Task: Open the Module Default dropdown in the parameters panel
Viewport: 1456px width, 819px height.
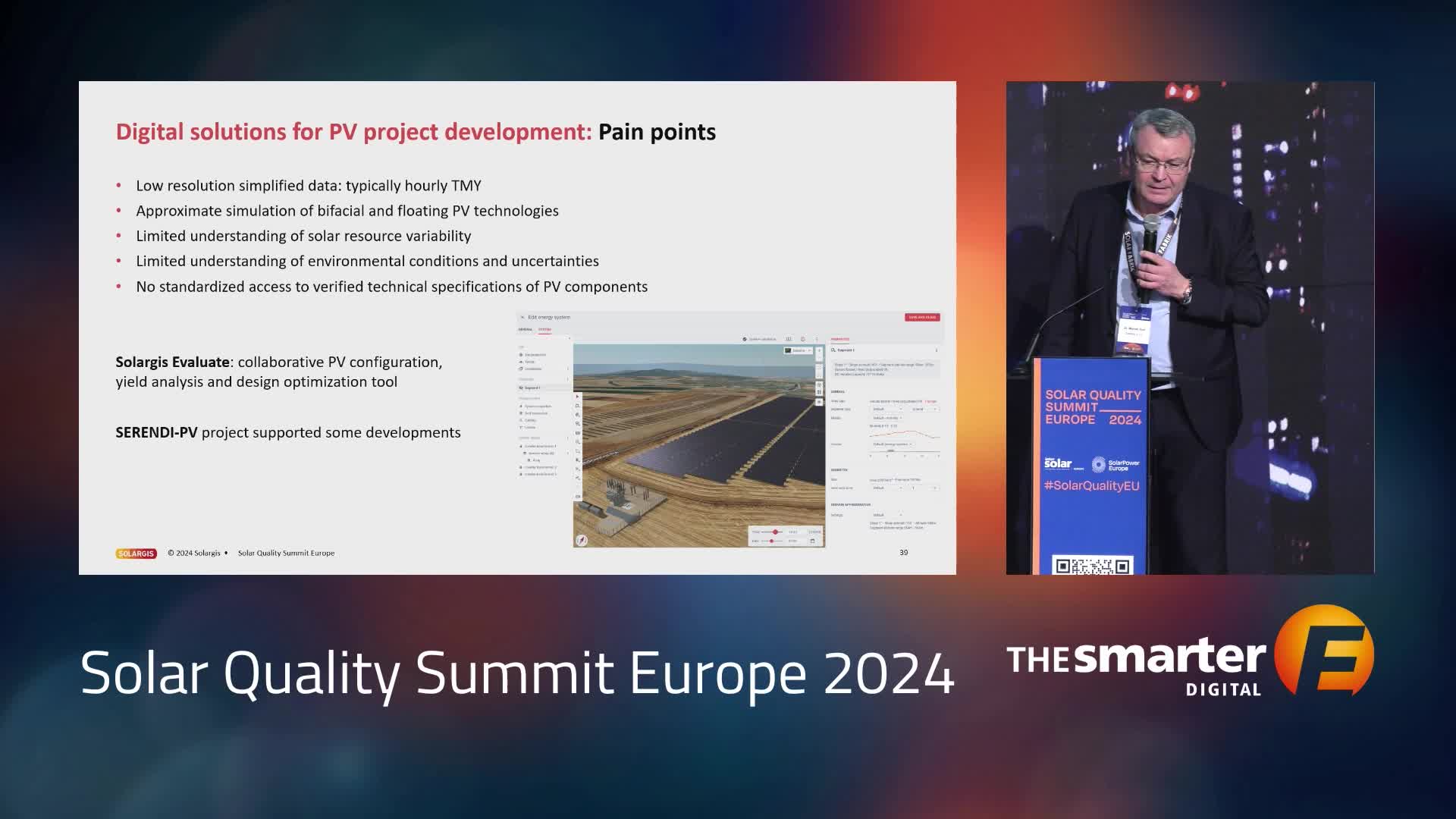Action: pyautogui.click(x=886, y=418)
